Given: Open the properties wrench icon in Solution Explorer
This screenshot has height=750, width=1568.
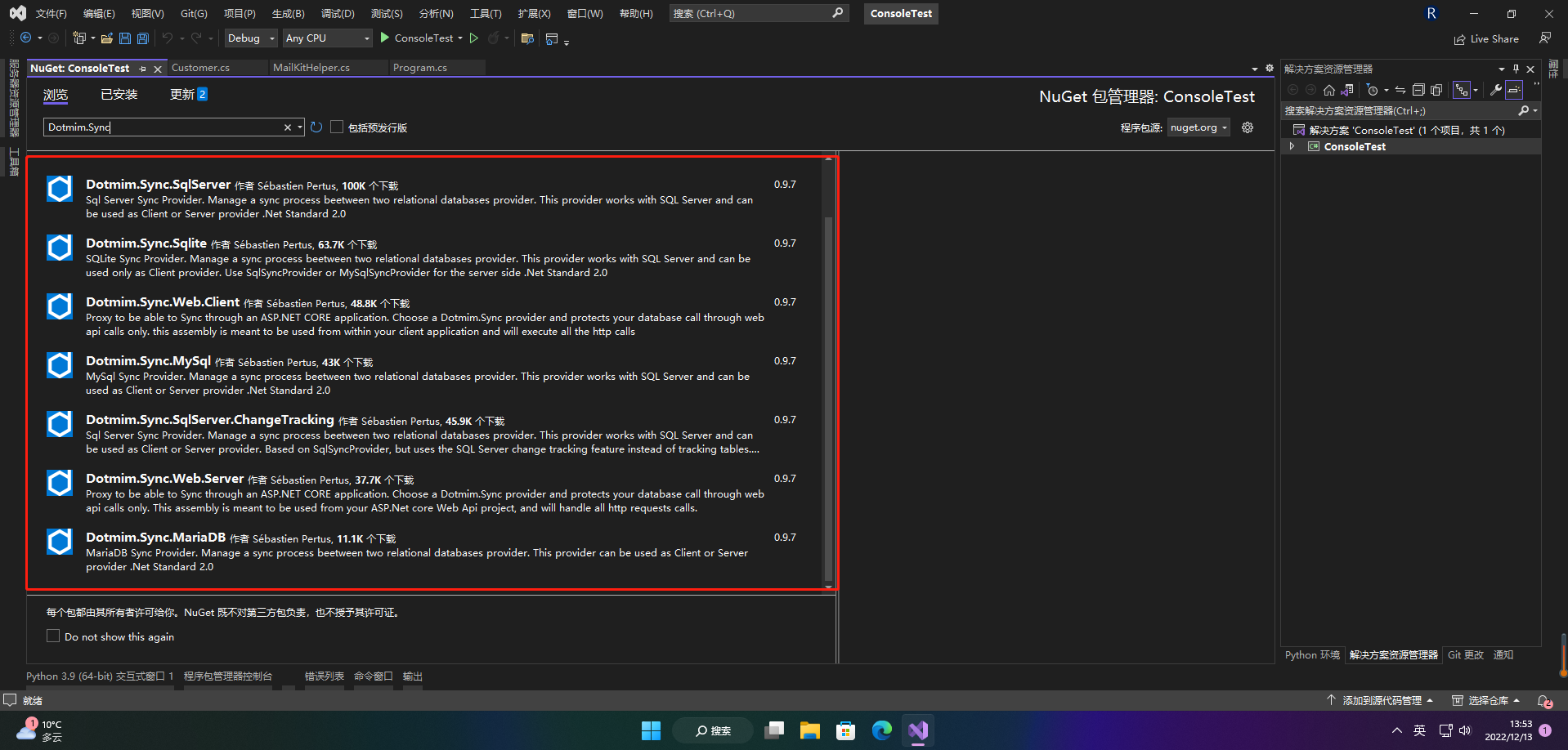Looking at the screenshot, I should click(1496, 90).
